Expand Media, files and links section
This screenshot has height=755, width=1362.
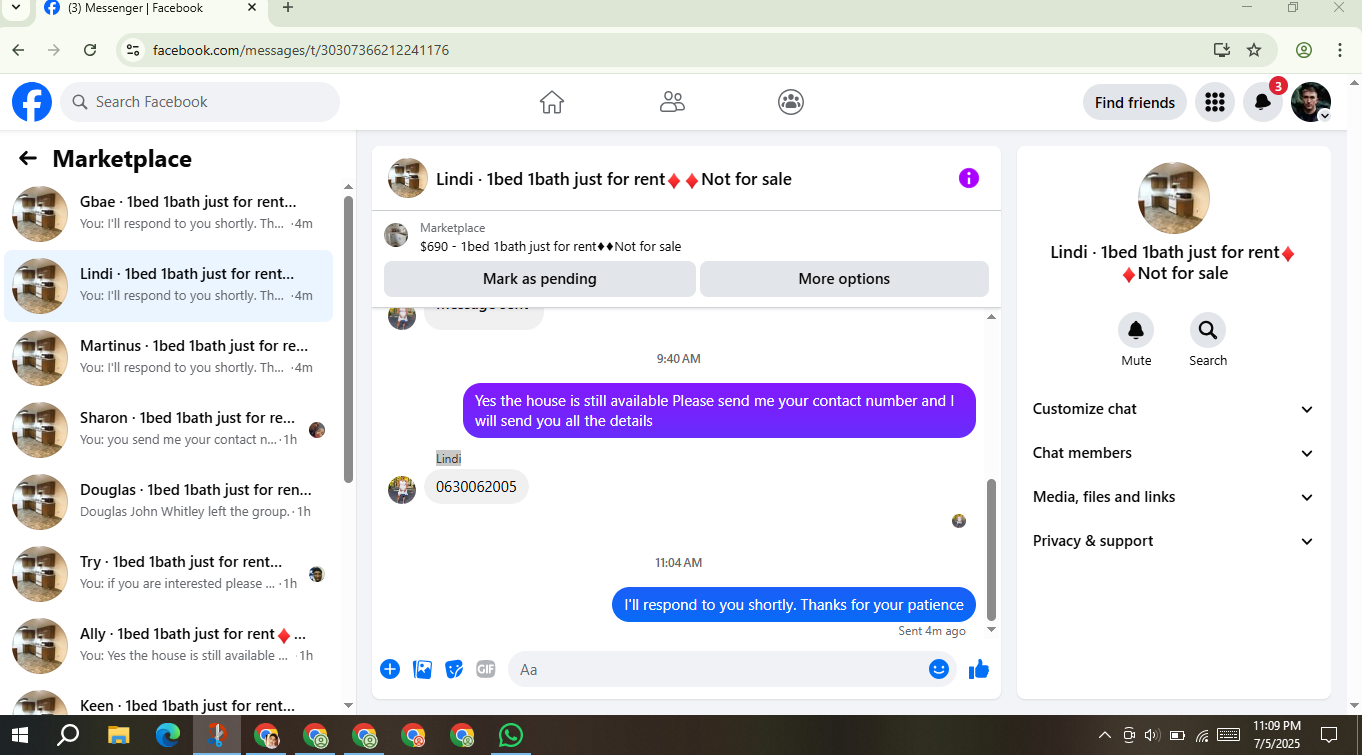coord(1173,497)
